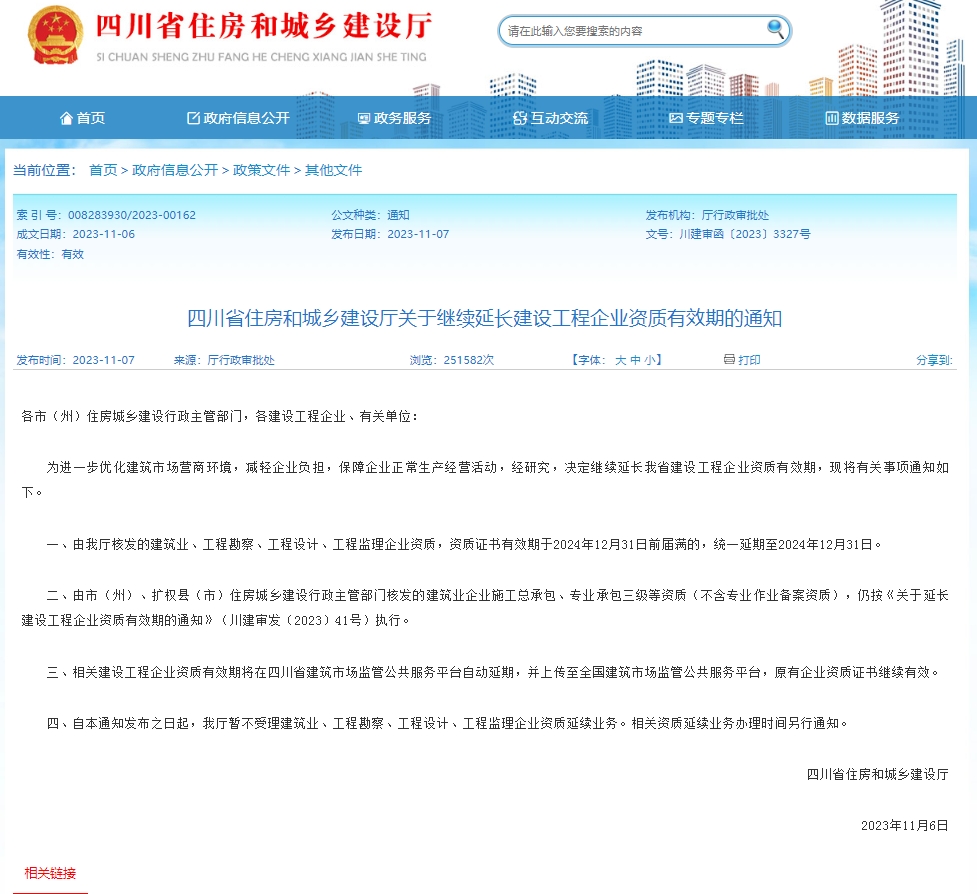Open the 首页 navigation menu
The image size is (977, 894).
coord(82,118)
